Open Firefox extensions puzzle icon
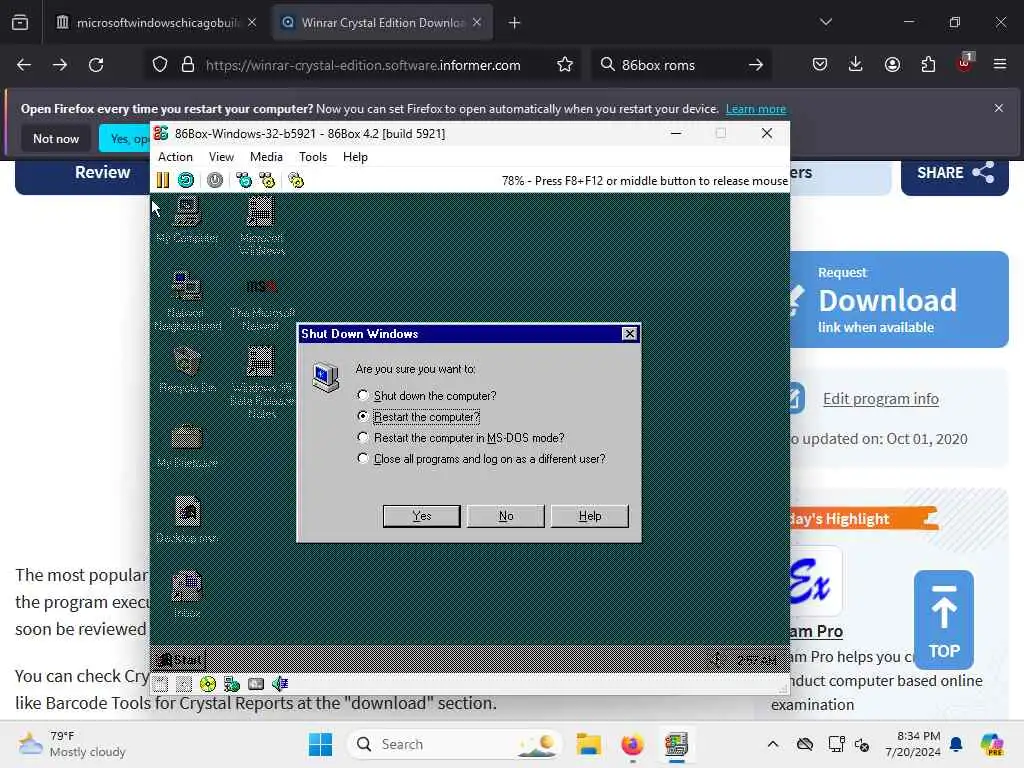 tap(928, 65)
